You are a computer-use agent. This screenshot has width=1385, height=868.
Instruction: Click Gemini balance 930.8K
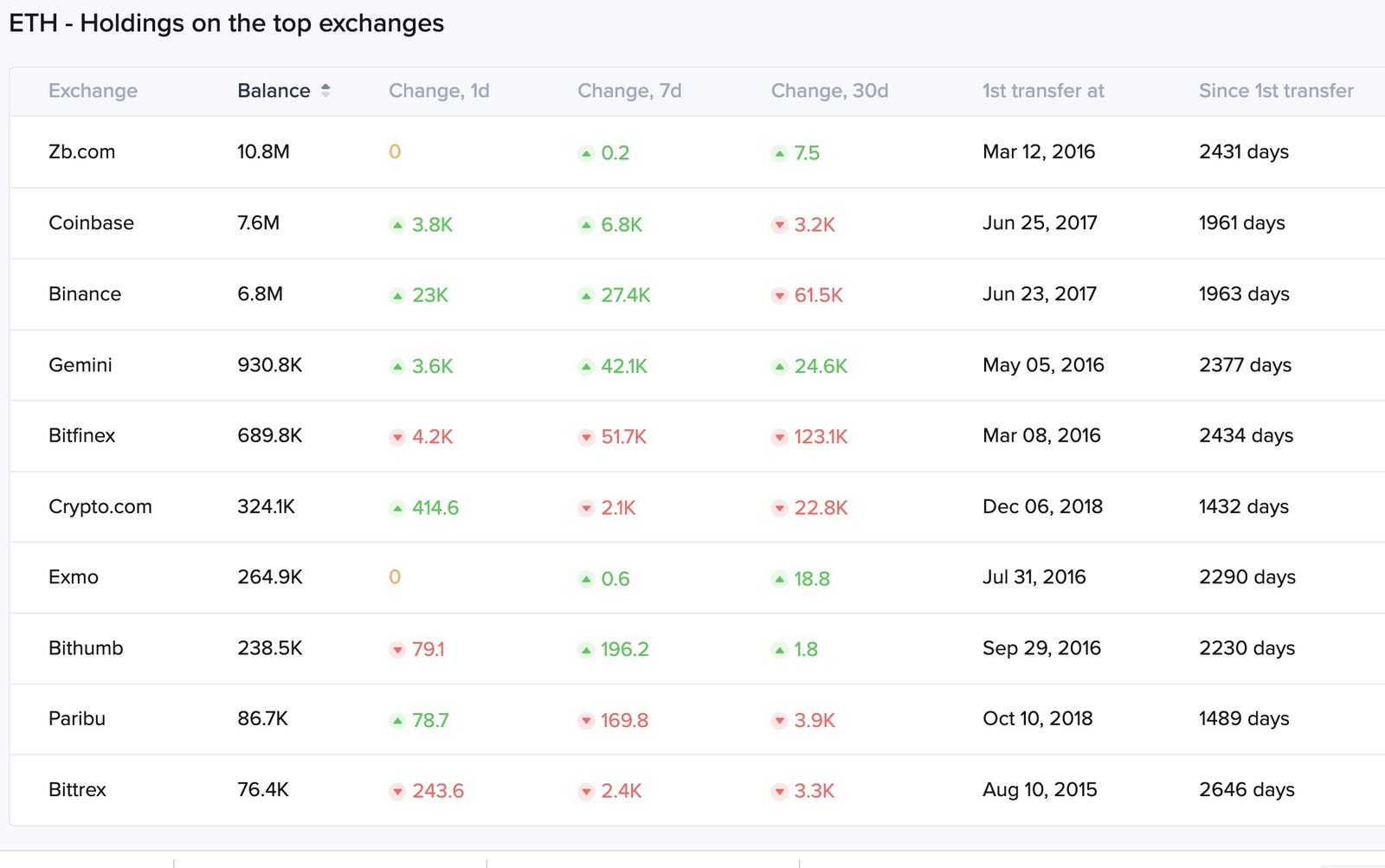pyautogui.click(x=270, y=364)
